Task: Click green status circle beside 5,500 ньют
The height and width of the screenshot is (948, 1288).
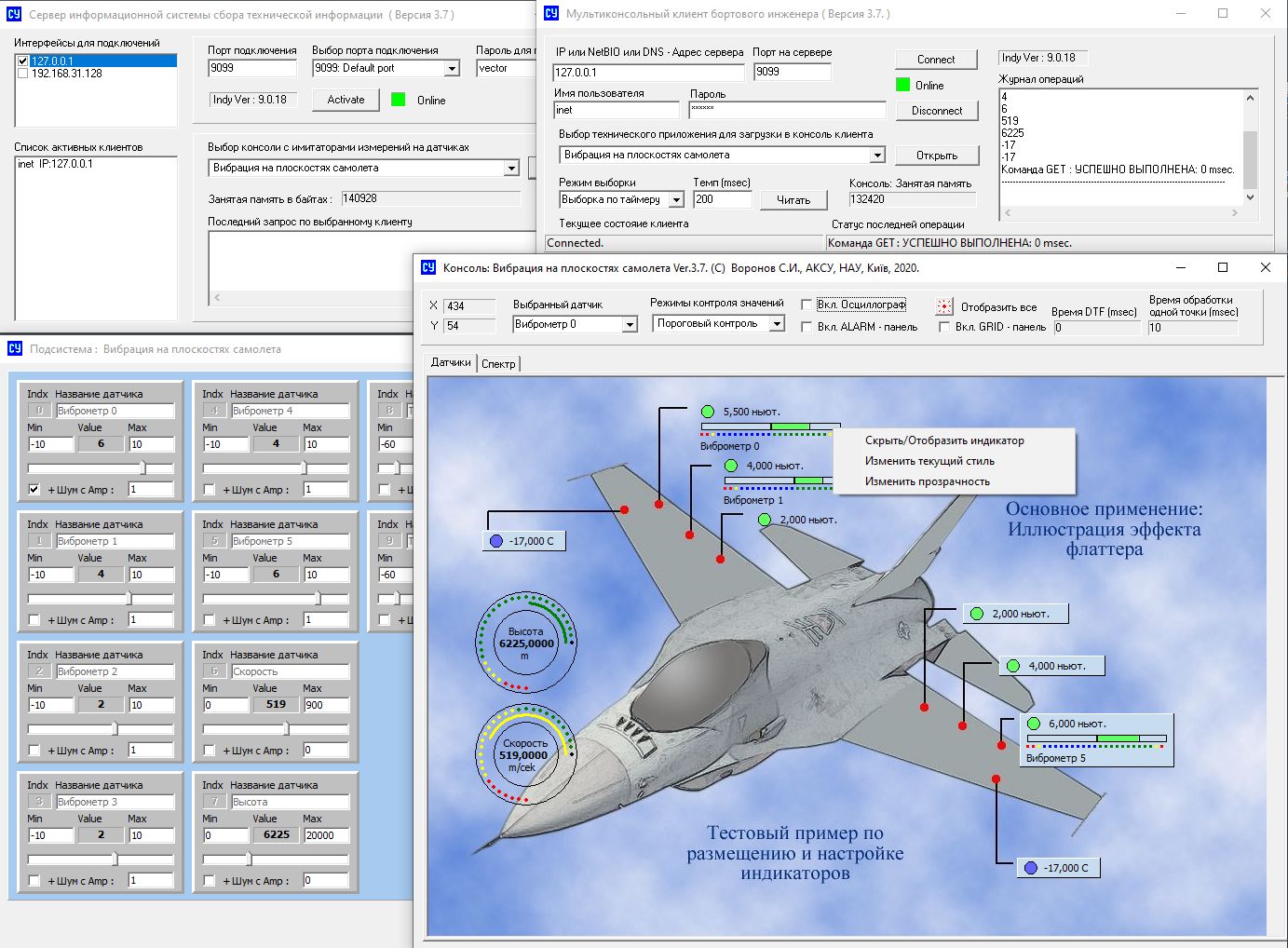Action: click(708, 412)
